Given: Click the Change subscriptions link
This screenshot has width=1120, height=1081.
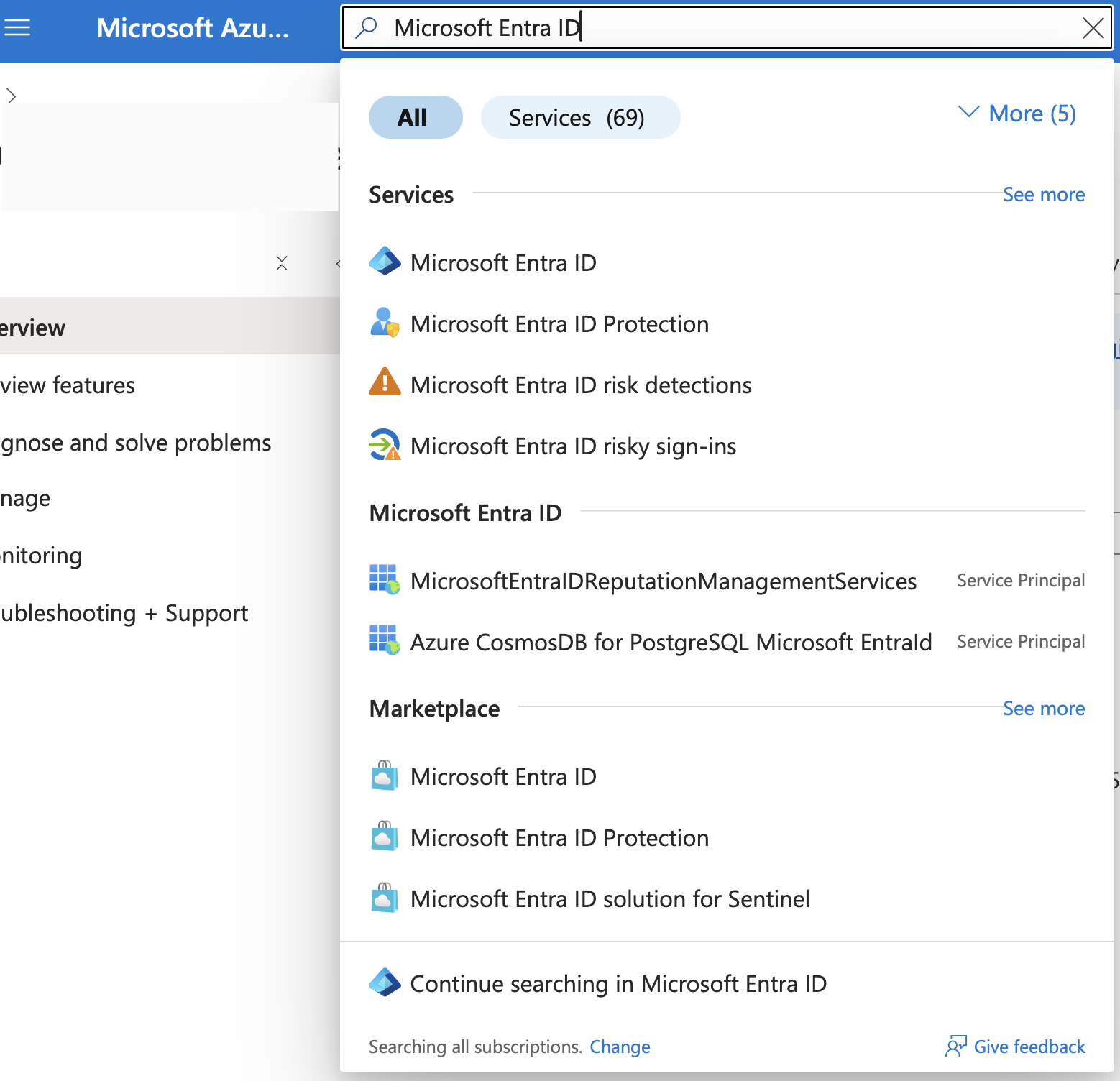Looking at the screenshot, I should click(619, 1046).
